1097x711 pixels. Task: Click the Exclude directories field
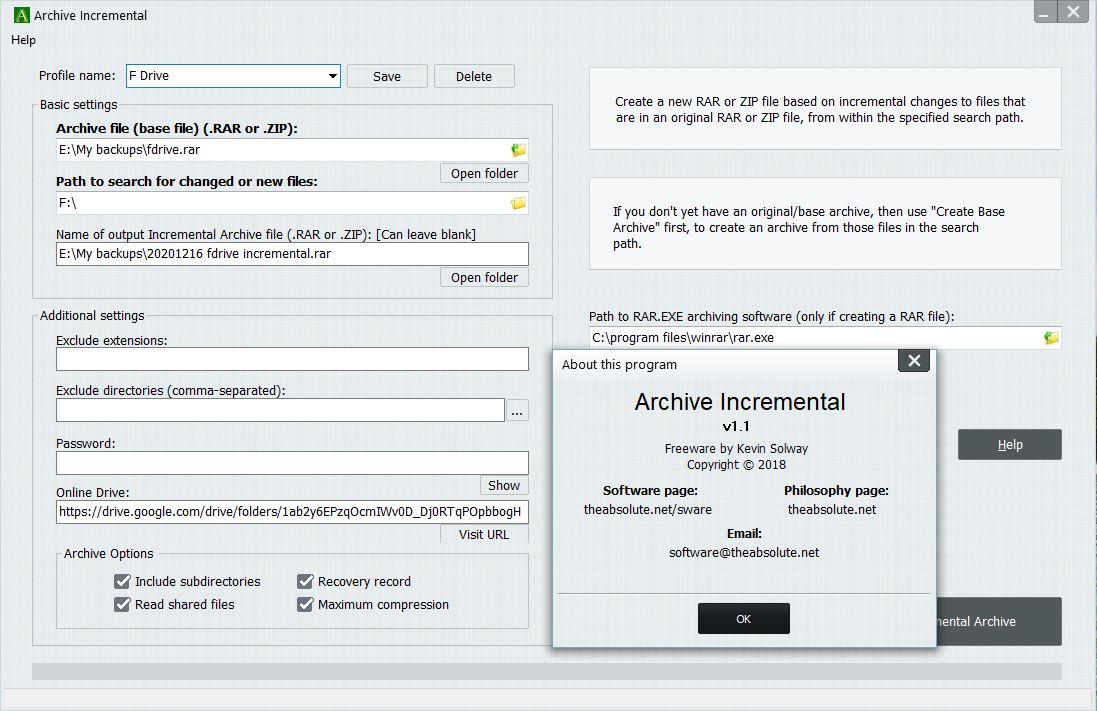pyautogui.click(x=281, y=410)
